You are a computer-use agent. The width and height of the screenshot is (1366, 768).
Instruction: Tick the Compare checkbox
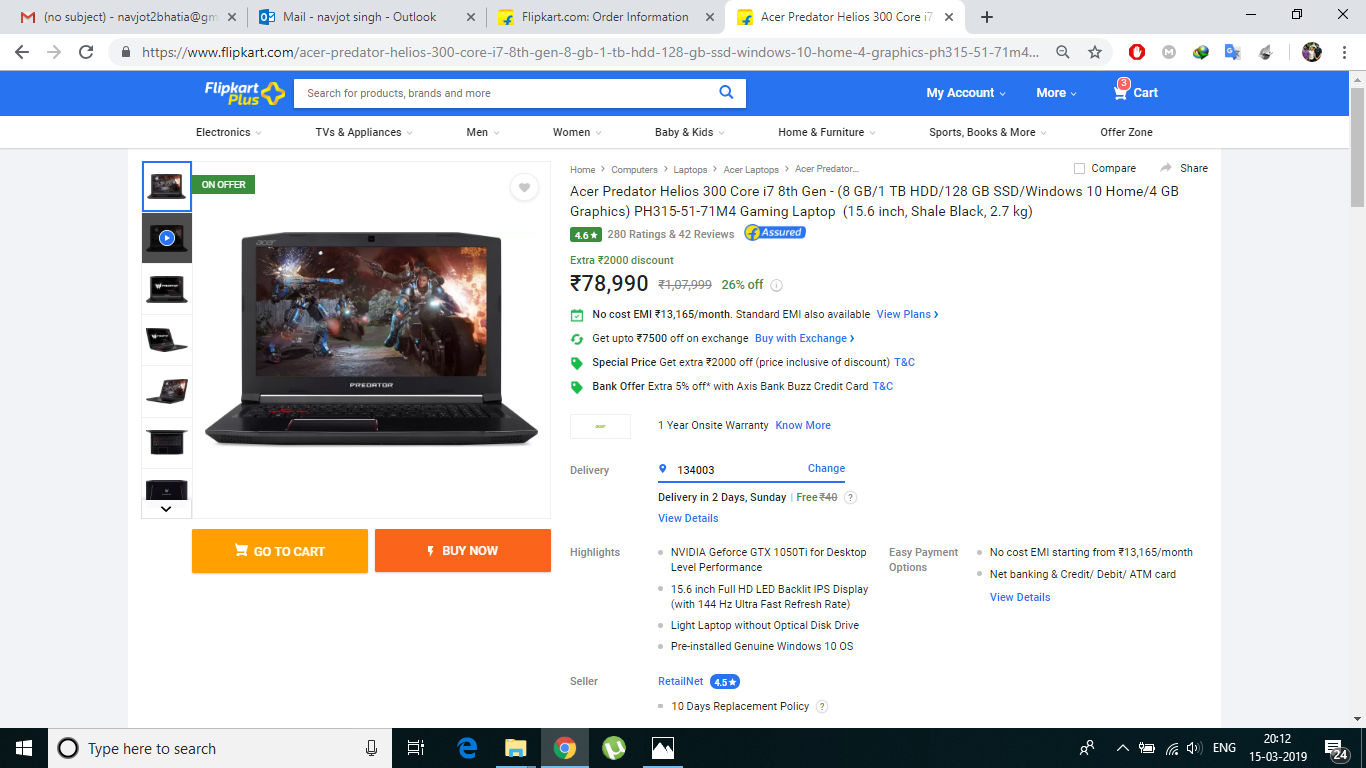(x=1079, y=168)
